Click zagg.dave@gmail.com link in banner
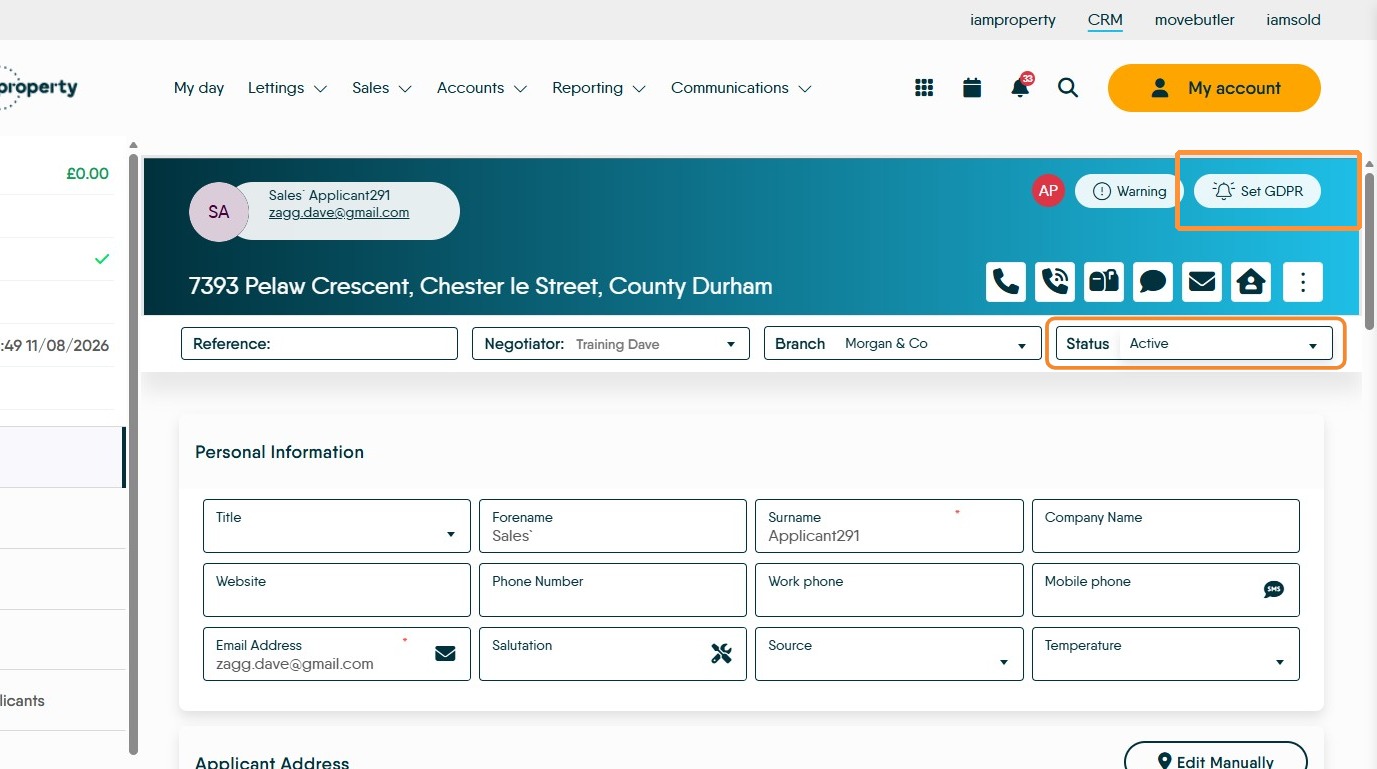Image resolution: width=1377 pixels, height=769 pixels. tap(339, 212)
